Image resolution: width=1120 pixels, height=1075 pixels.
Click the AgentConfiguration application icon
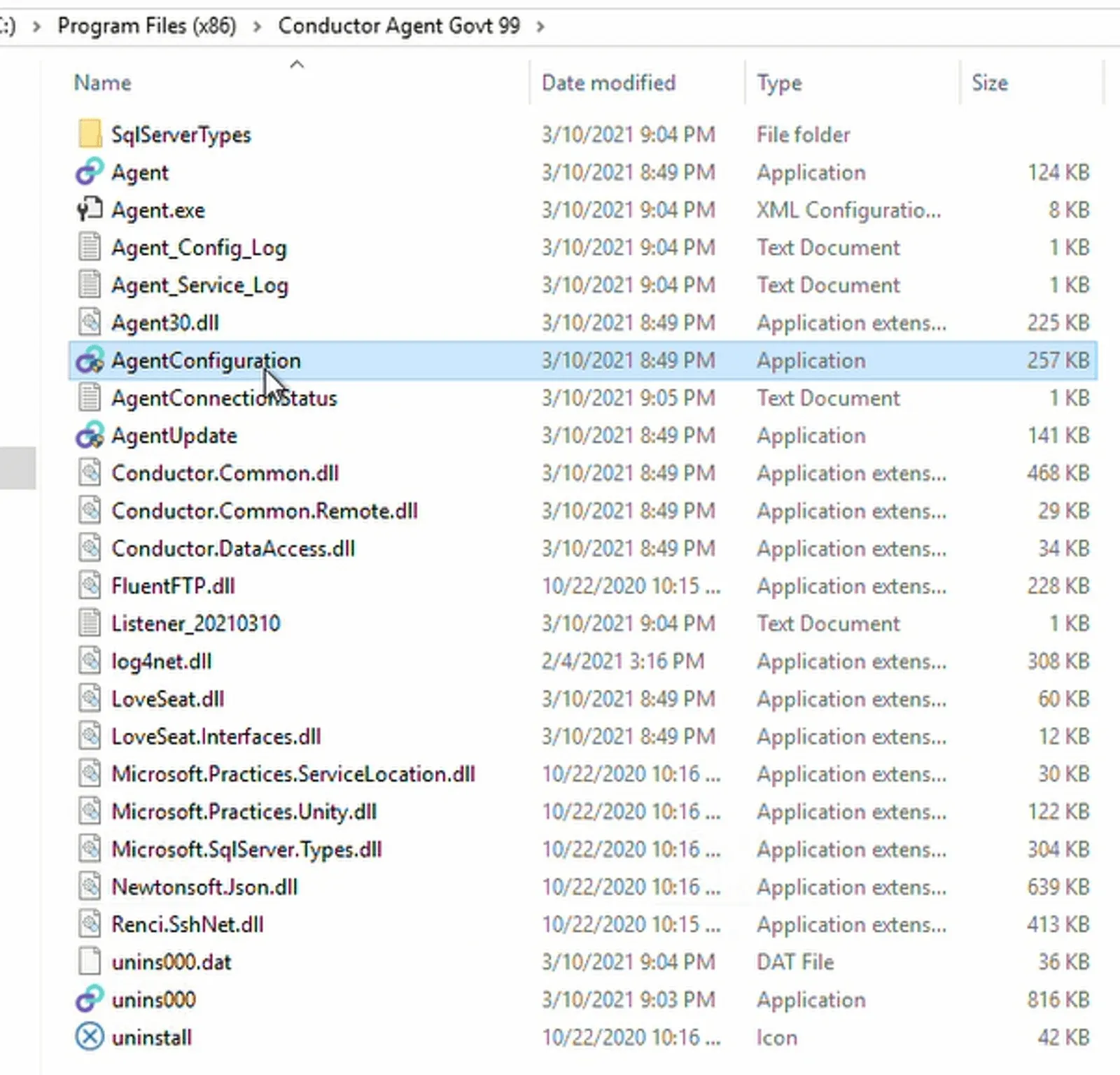click(90, 360)
